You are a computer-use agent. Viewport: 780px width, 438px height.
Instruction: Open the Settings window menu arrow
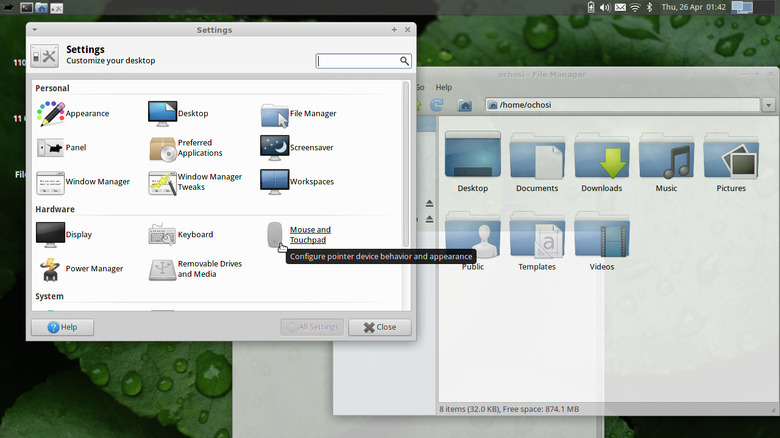37,30
